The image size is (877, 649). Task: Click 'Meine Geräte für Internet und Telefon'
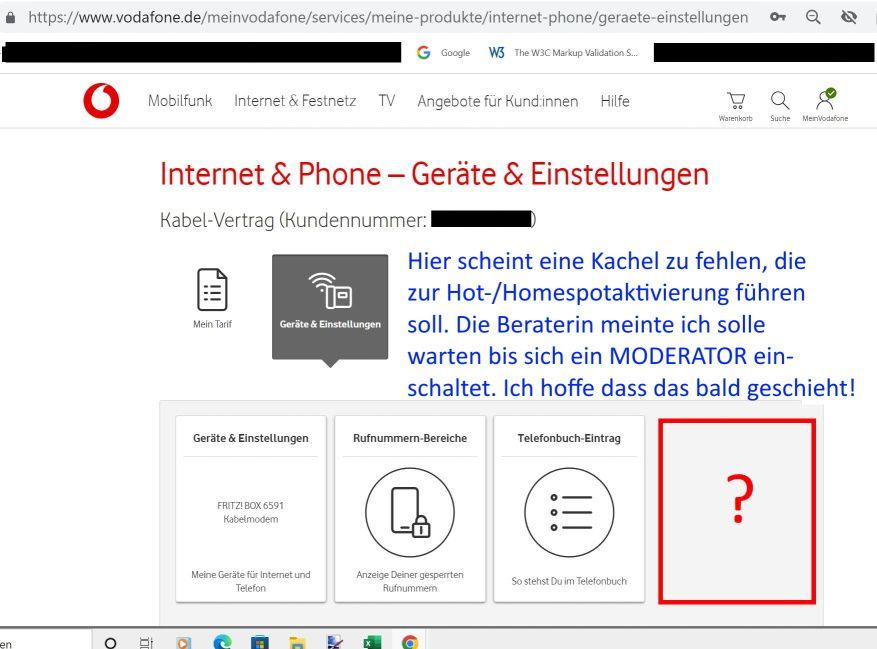click(x=251, y=581)
